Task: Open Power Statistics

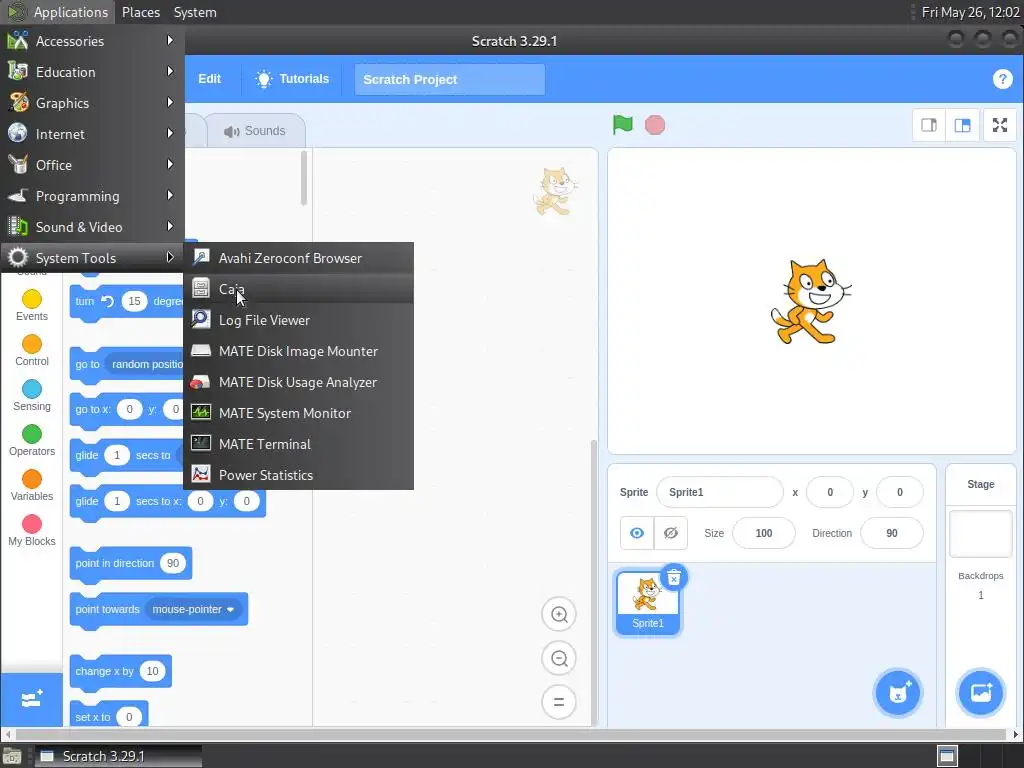Action: [x=298, y=475]
